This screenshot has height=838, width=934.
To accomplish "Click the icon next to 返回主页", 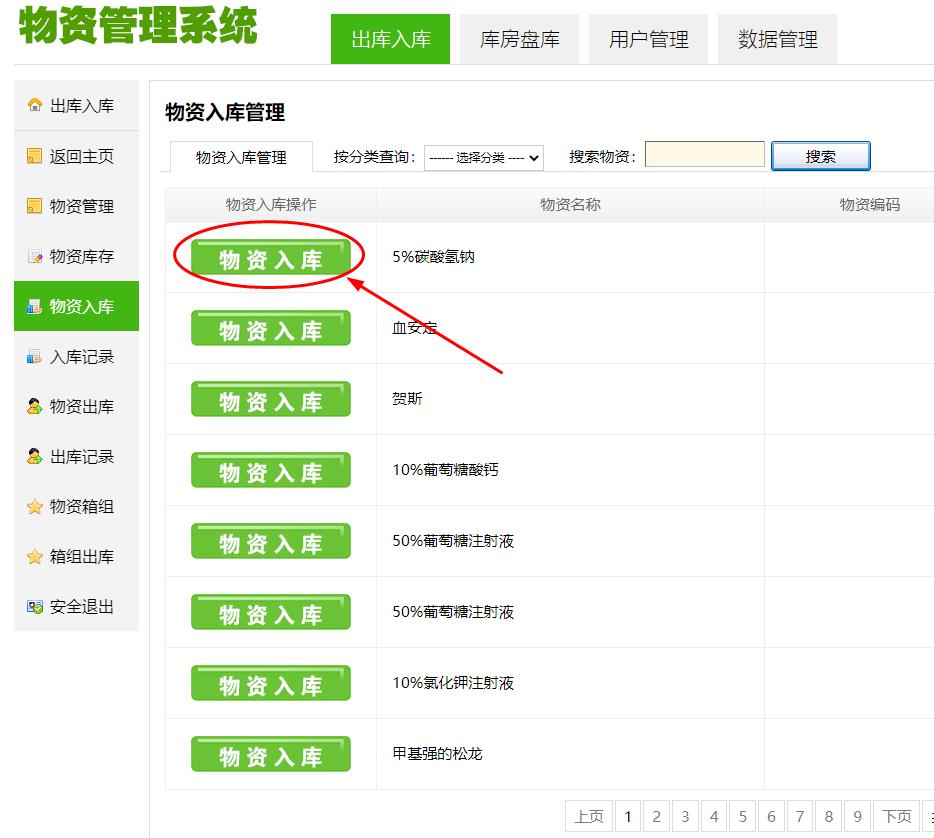I will tap(35, 156).
